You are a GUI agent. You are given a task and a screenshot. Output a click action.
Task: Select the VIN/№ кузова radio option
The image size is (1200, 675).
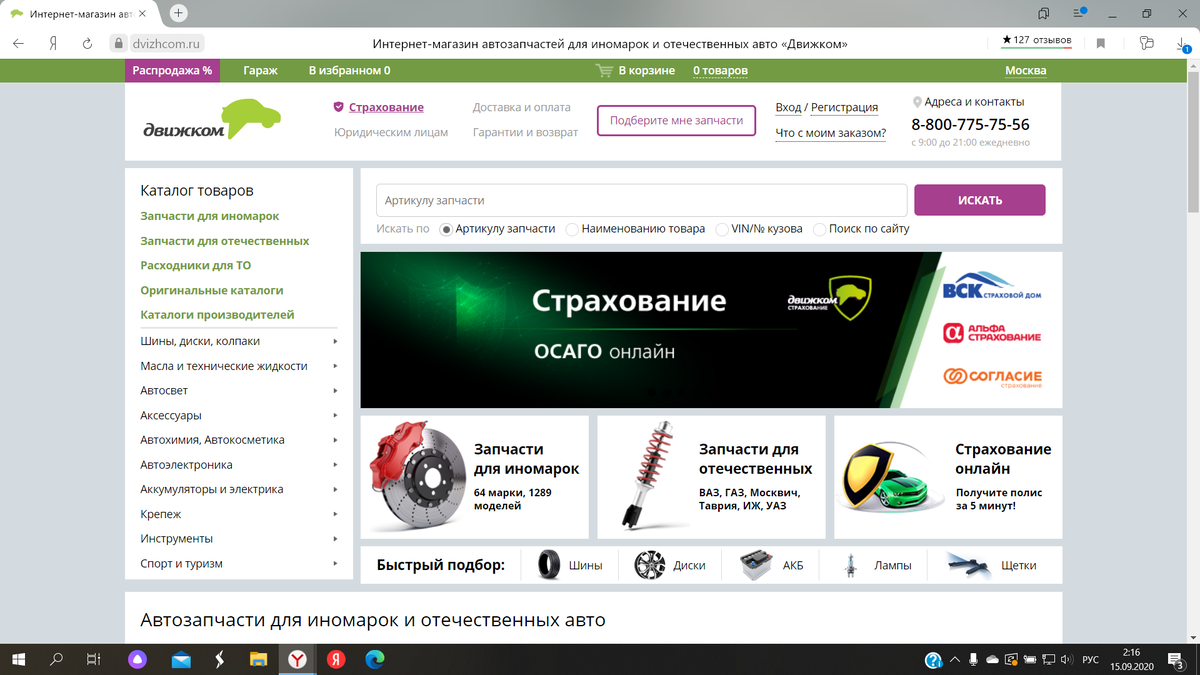tap(722, 229)
